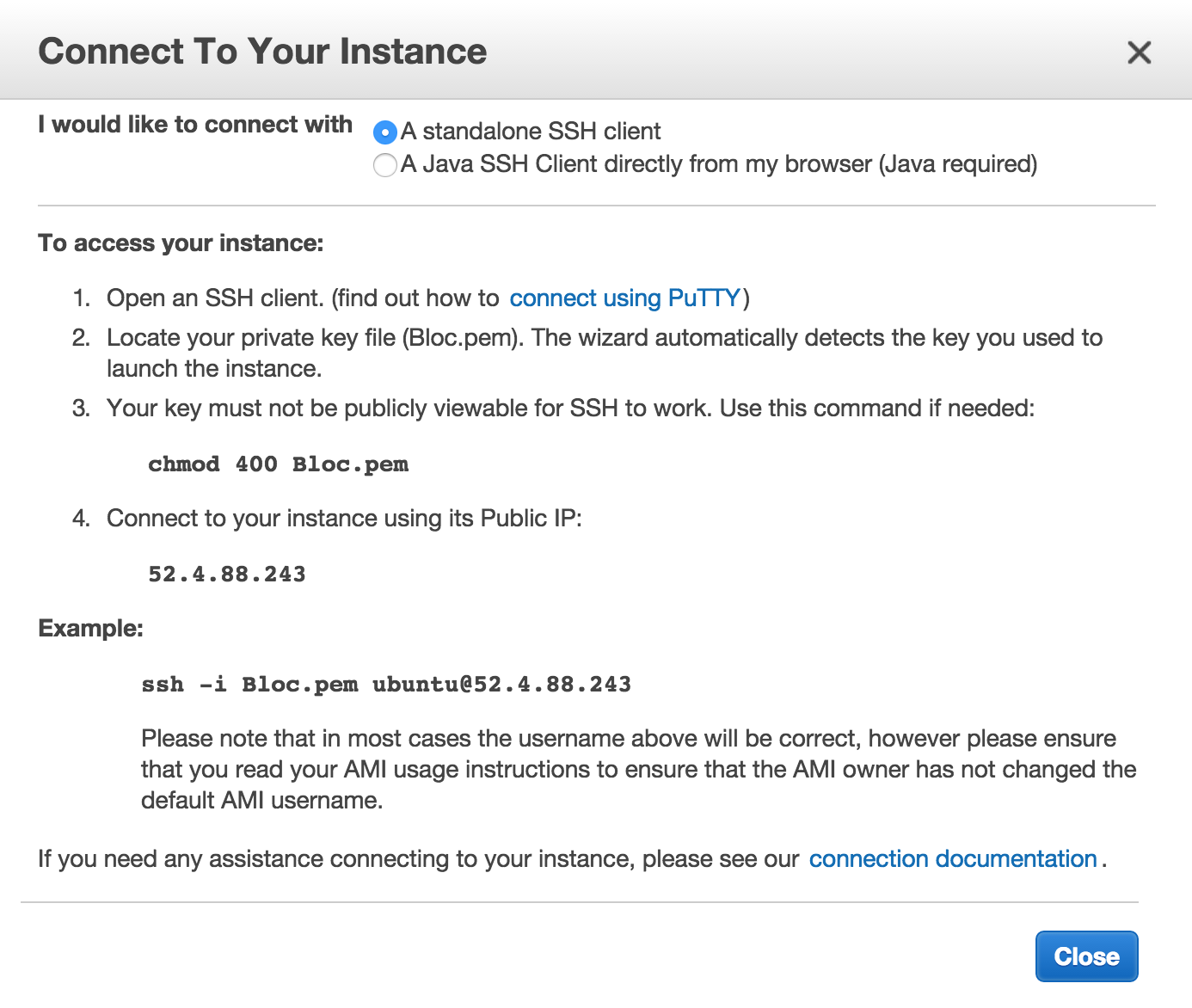Open the 'connect using PuTTY' link
1192x1008 pixels.
tap(624, 298)
